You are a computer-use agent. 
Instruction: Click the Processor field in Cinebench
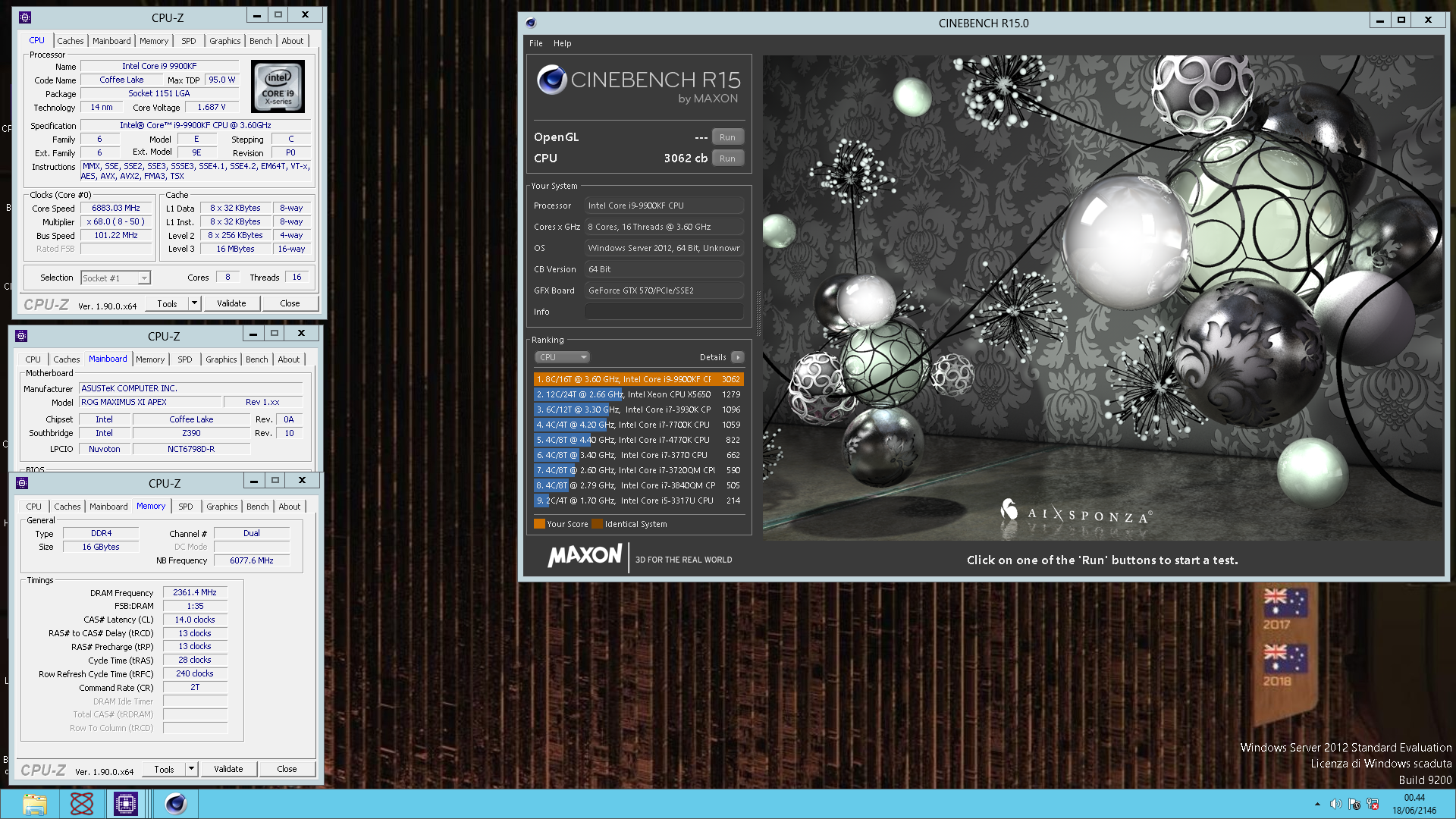click(664, 206)
